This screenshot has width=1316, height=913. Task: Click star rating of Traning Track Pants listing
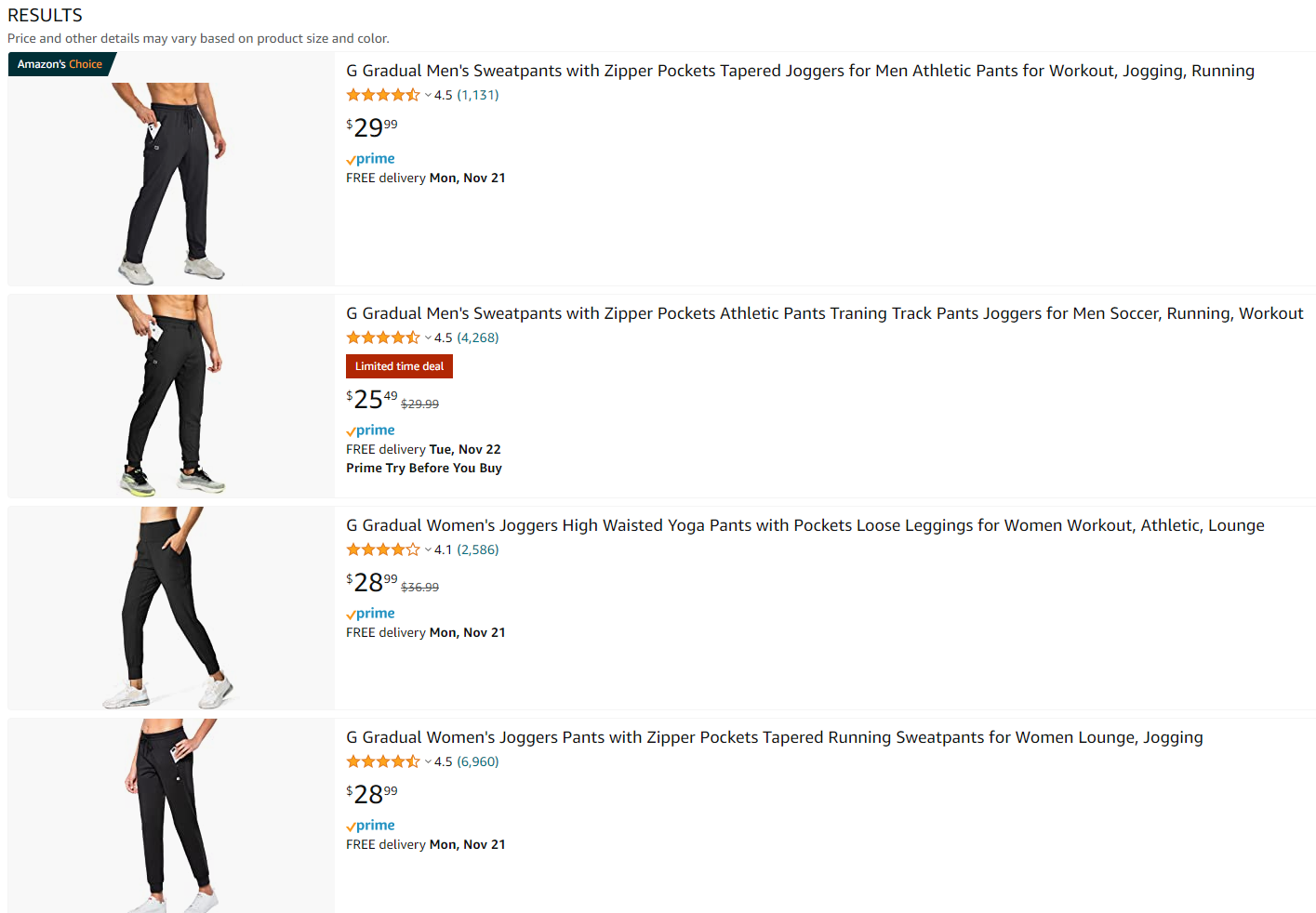click(383, 337)
